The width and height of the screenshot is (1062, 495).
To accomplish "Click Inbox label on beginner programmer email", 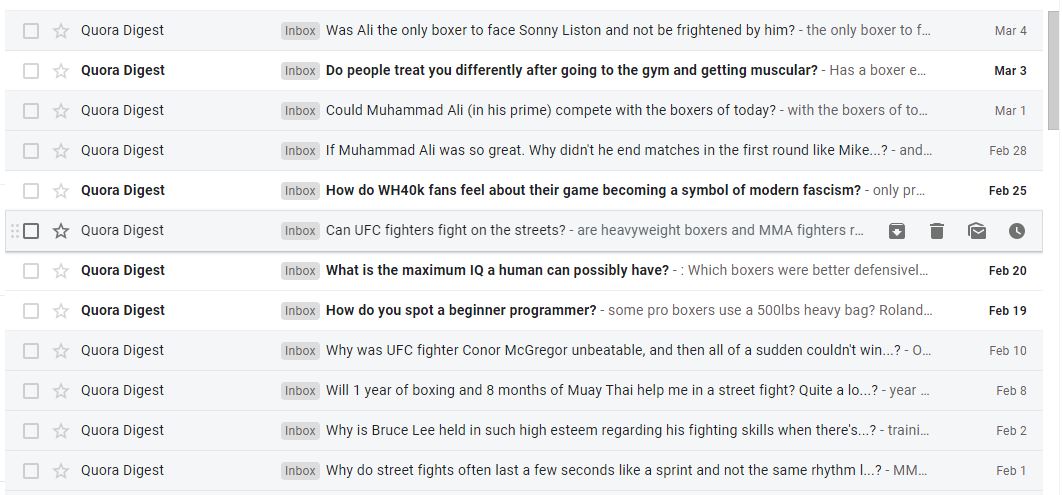I will [300, 311].
